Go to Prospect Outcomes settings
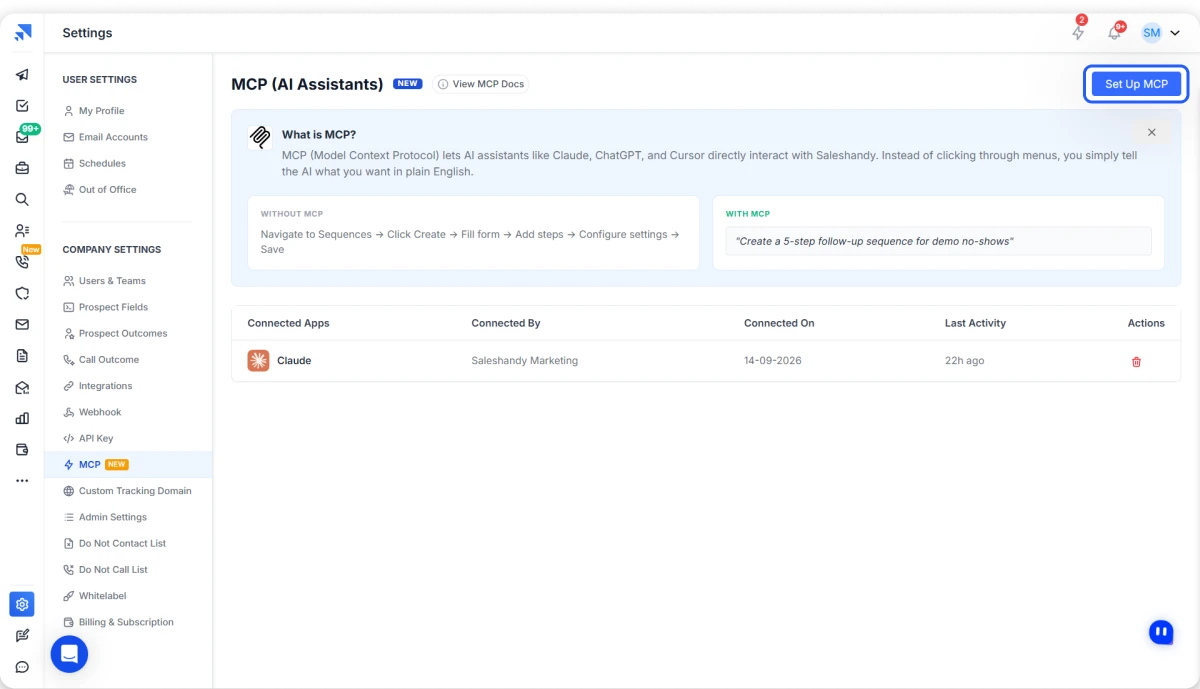Screen dimensions: 1200x689 (x=123, y=333)
